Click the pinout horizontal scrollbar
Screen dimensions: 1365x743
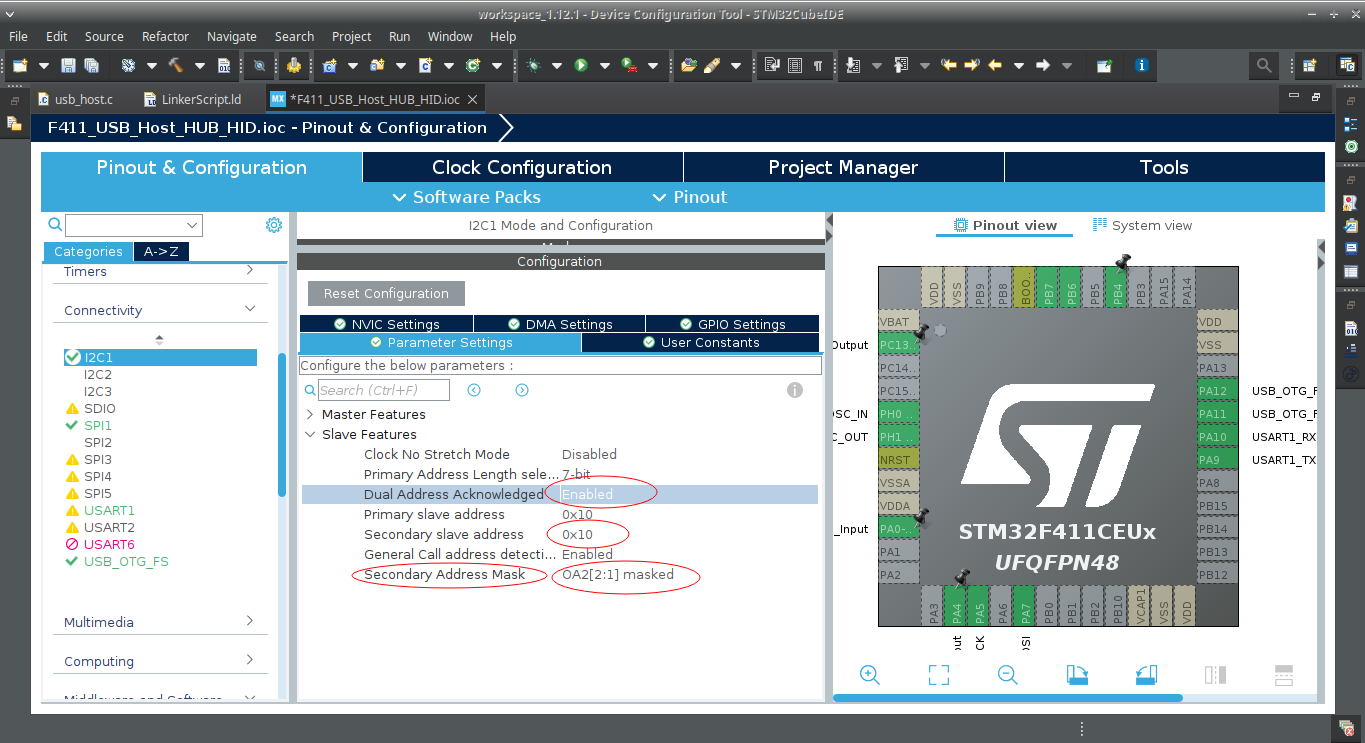[x=1008, y=697]
